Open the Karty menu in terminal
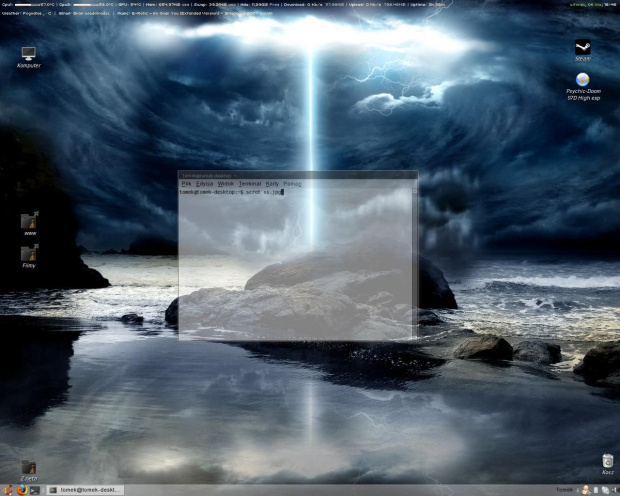The height and width of the screenshot is (496, 620). point(272,184)
